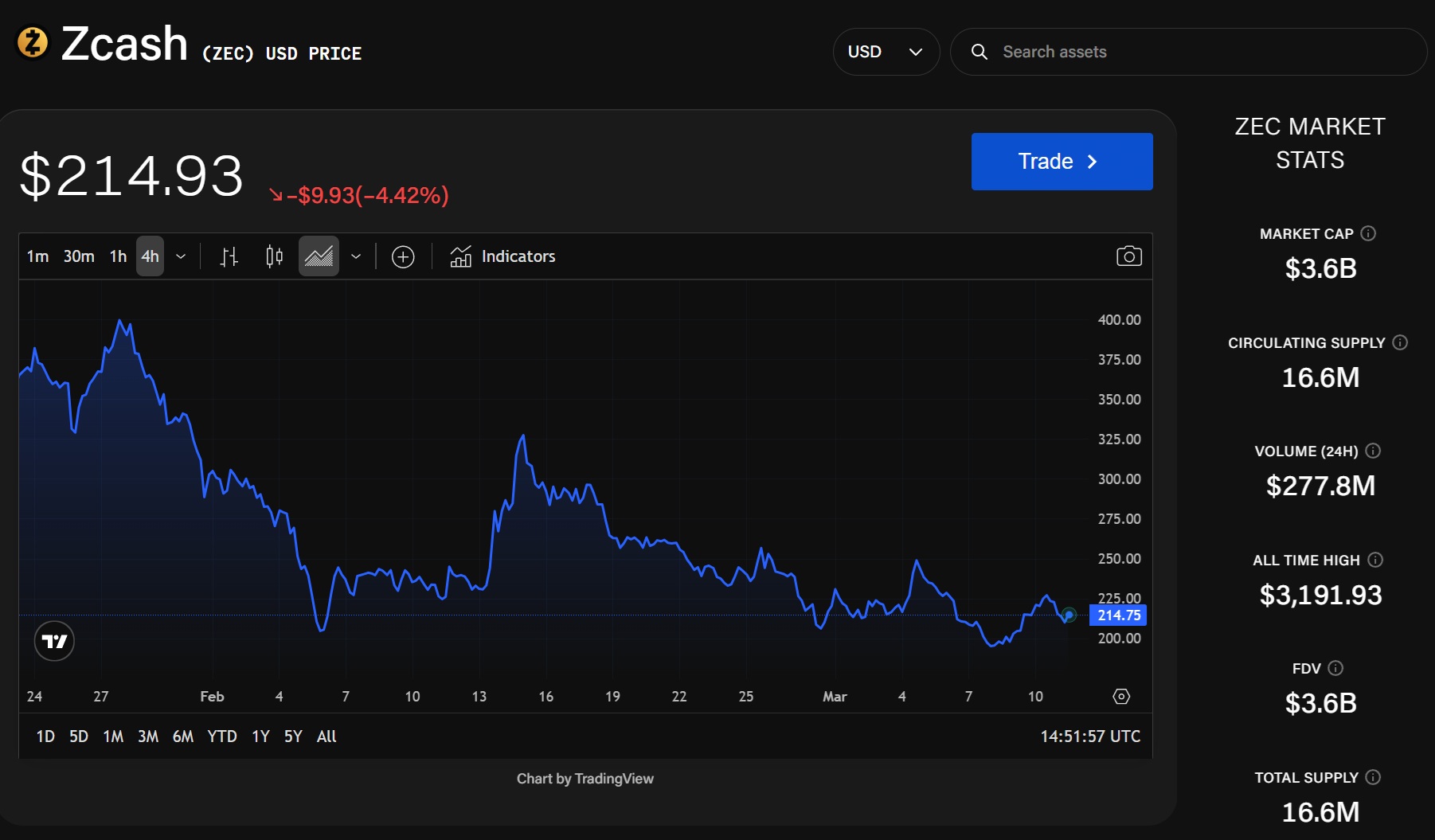Click the blue Trade button
The width and height of the screenshot is (1435, 840).
[x=1062, y=162]
